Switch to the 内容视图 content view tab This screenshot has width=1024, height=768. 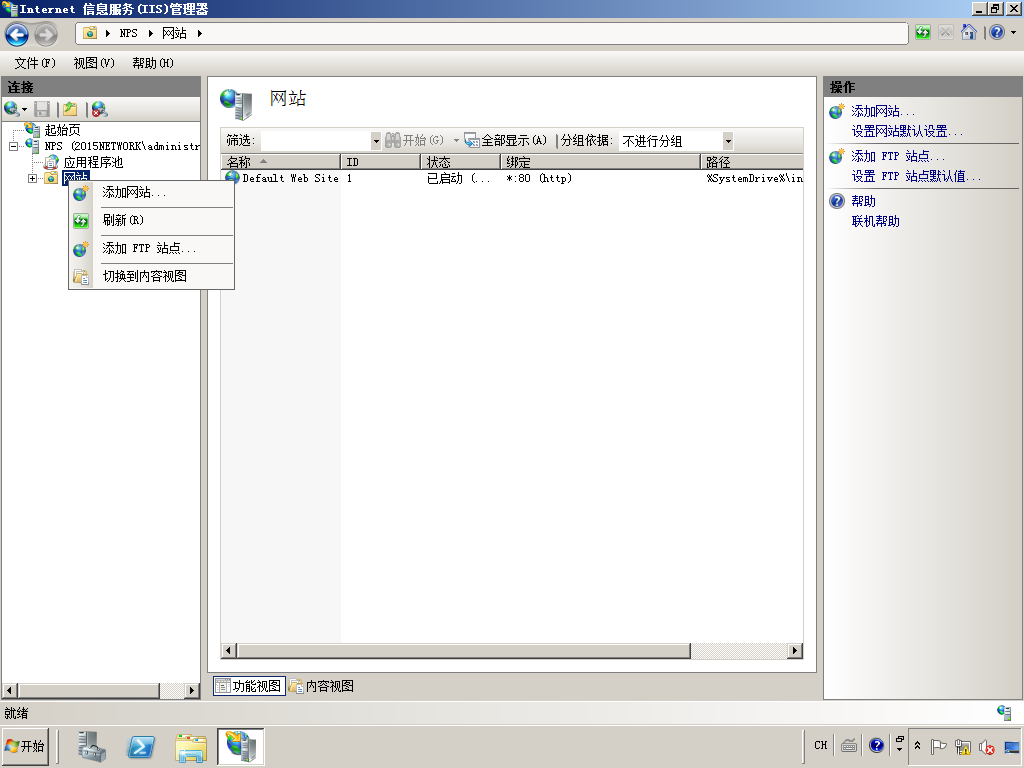coord(322,686)
